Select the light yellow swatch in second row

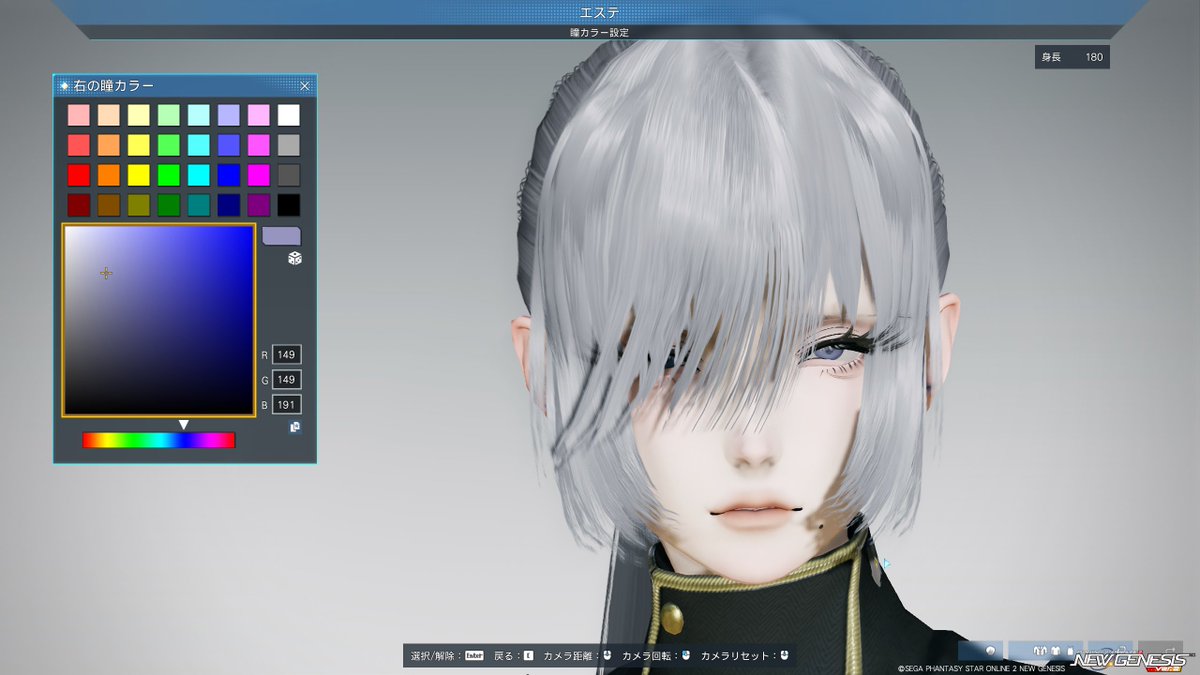tap(139, 145)
